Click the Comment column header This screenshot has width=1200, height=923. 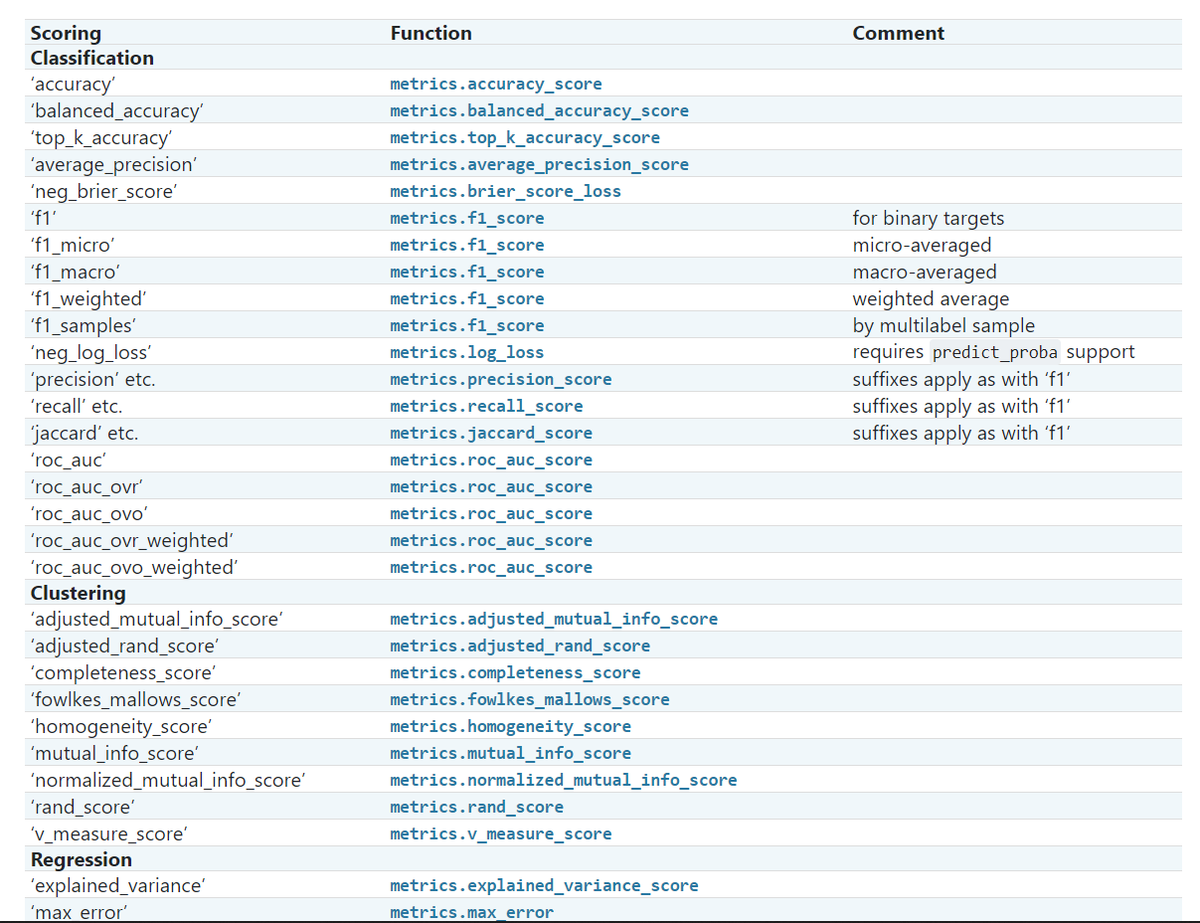tap(898, 33)
